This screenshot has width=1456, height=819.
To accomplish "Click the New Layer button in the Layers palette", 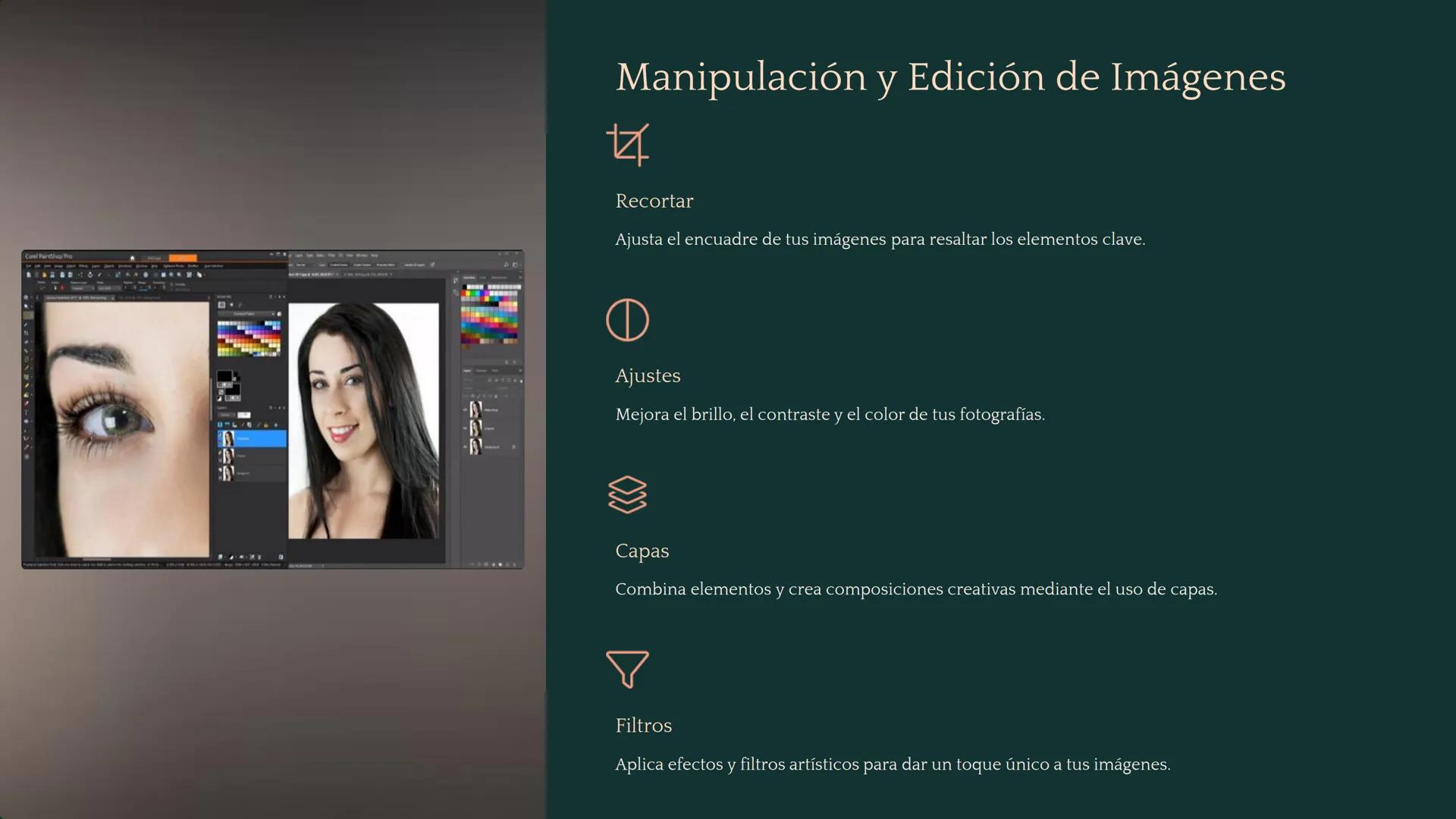I will click(219, 422).
